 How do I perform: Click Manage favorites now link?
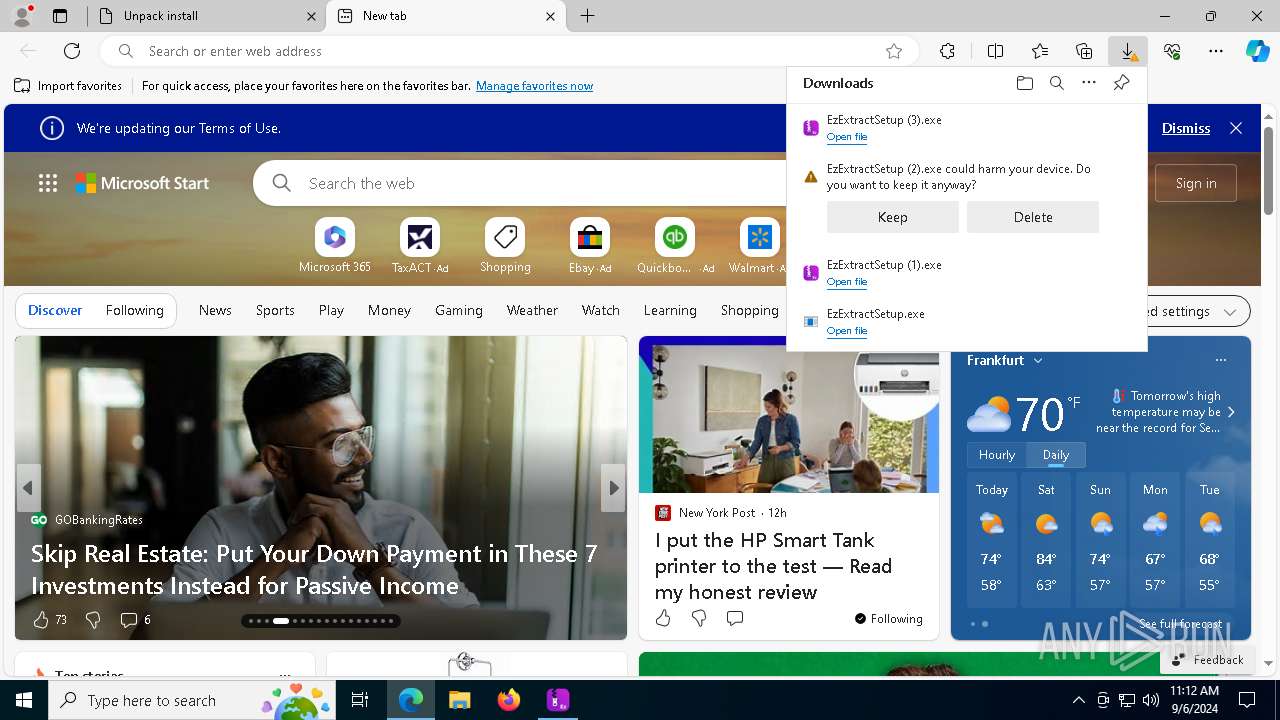[534, 86]
